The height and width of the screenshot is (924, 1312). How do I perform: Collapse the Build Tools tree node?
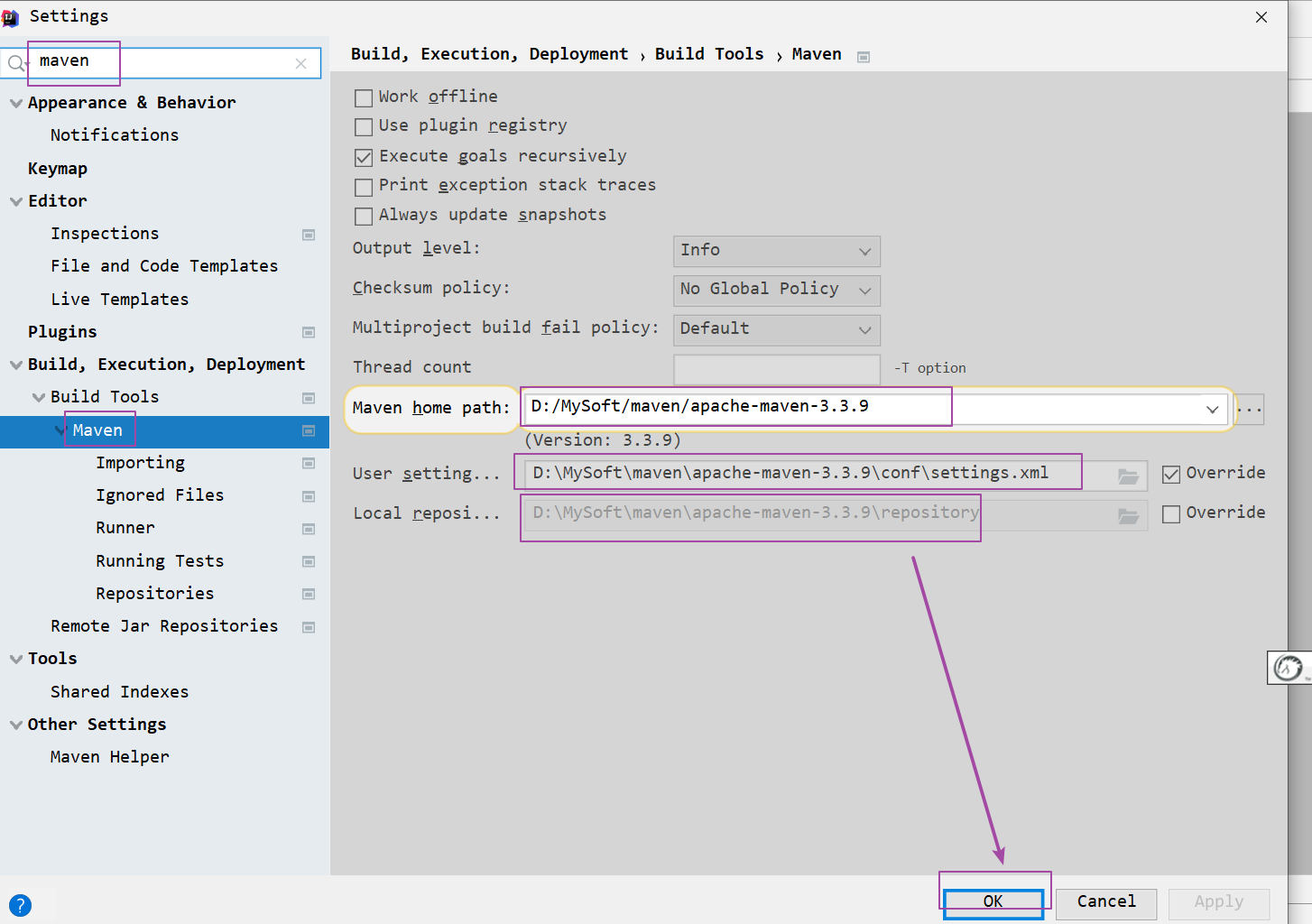pos(39,397)
